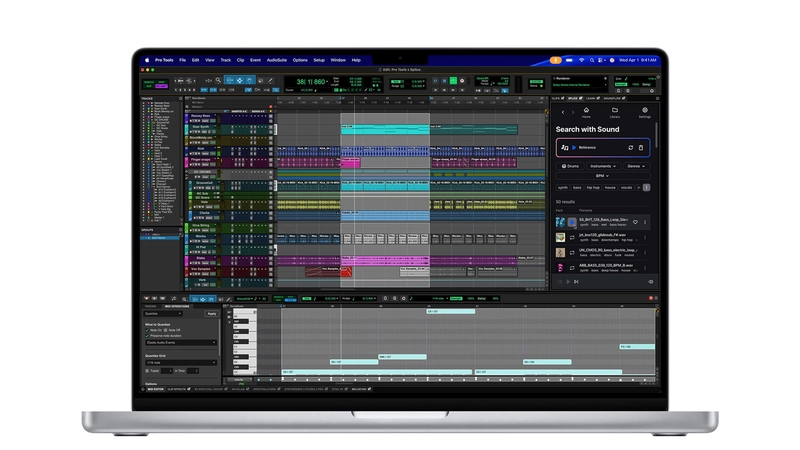Screen dimensions: 800x450
Task: Select the synth tag filter
Action: click(x=563, y=187)
